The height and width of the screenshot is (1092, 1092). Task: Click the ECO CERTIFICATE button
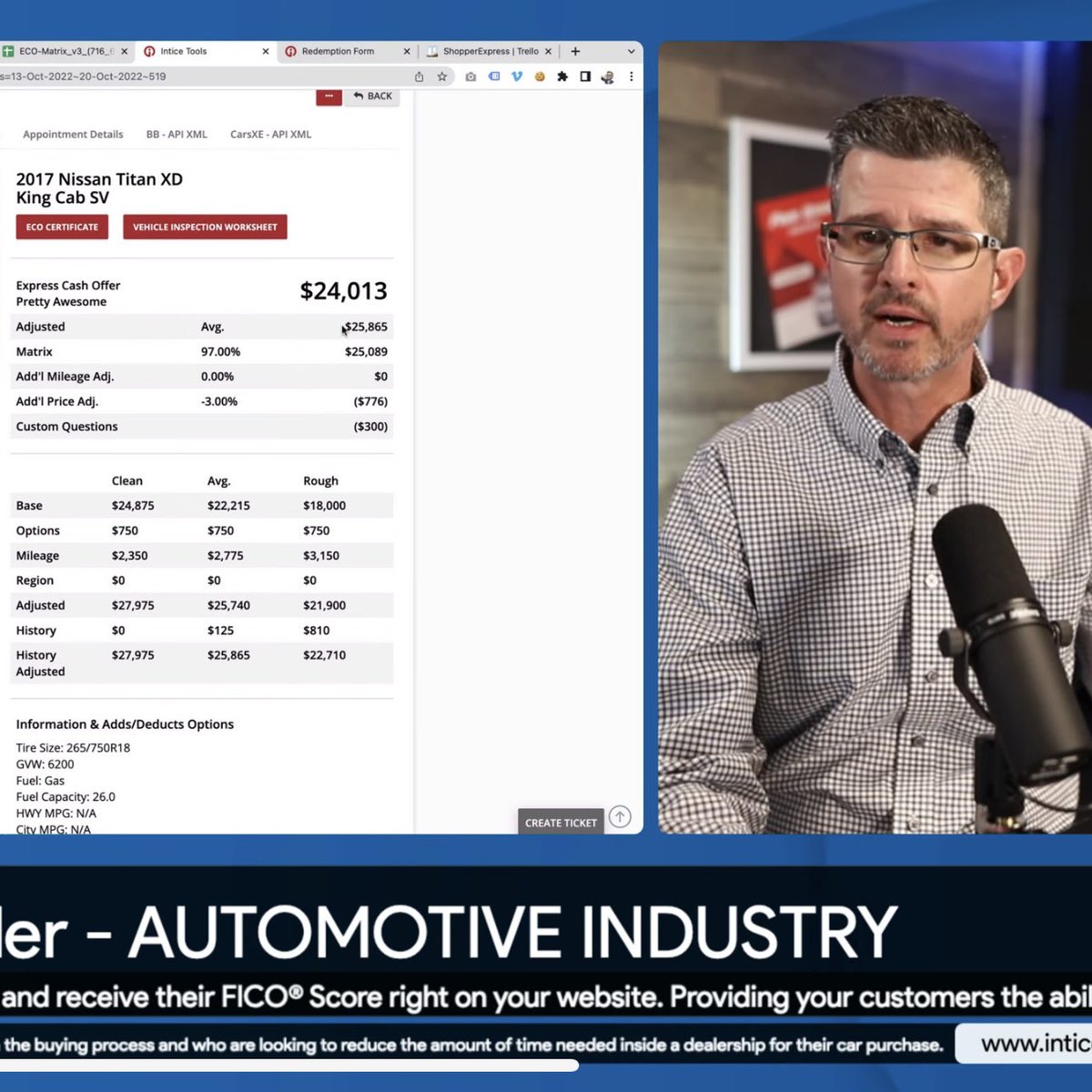62,227
